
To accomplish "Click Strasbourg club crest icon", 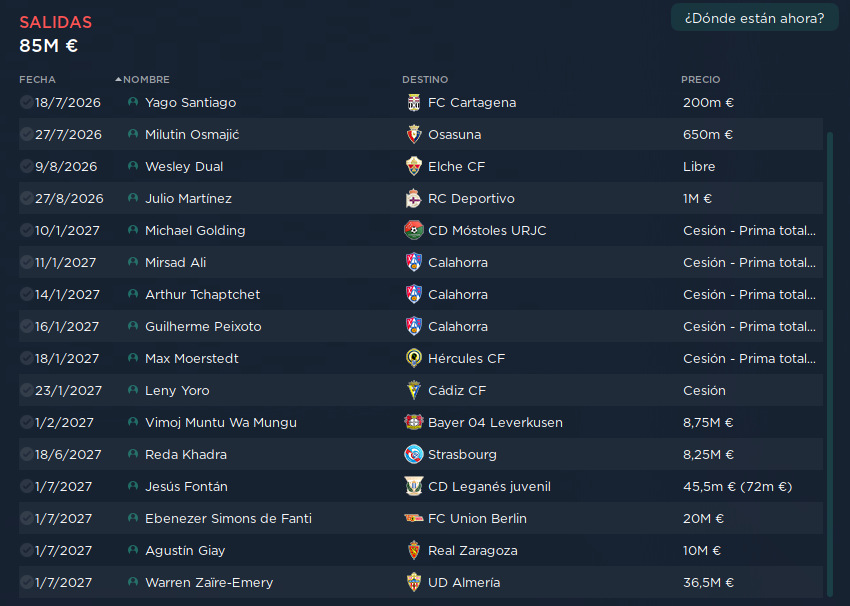I will coord(414,454).
